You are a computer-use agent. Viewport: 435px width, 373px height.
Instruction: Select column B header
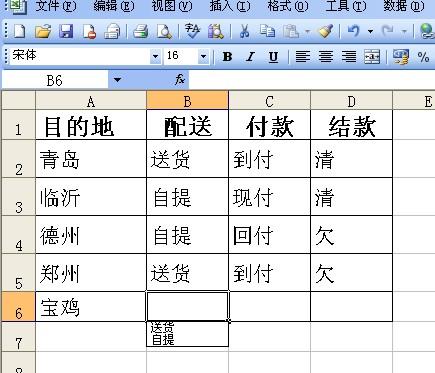tap(187, 100)
